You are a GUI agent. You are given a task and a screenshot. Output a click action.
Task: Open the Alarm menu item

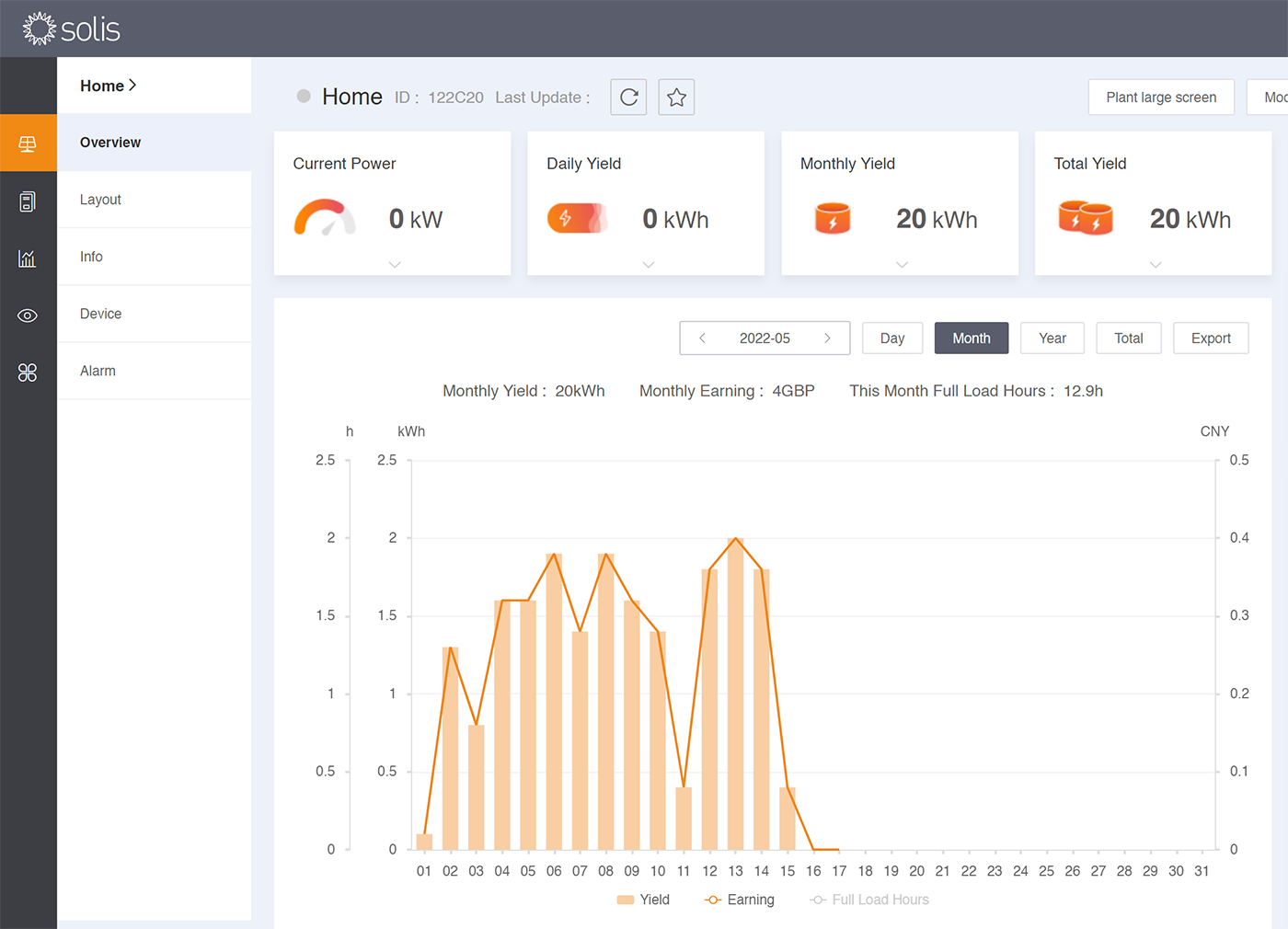[x=98, y=371]
